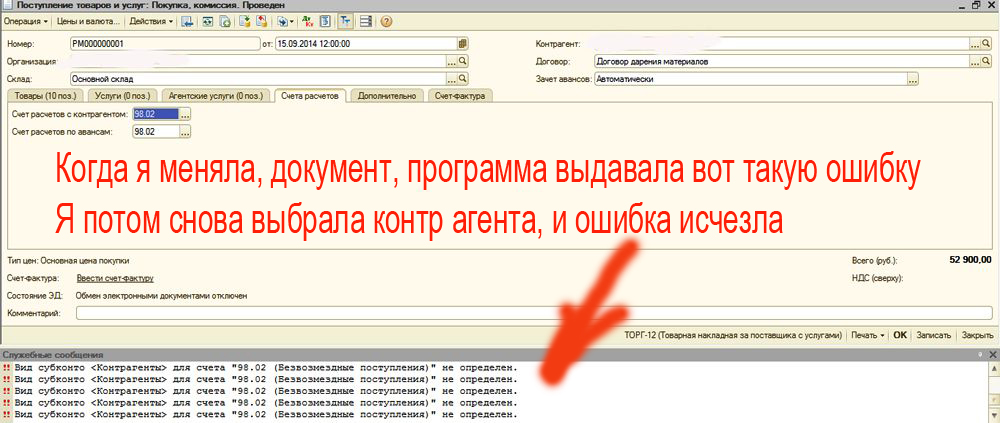The image size is (1000, 423).
Task: Open the Операция dropdown menu
Action: point(28,21)
